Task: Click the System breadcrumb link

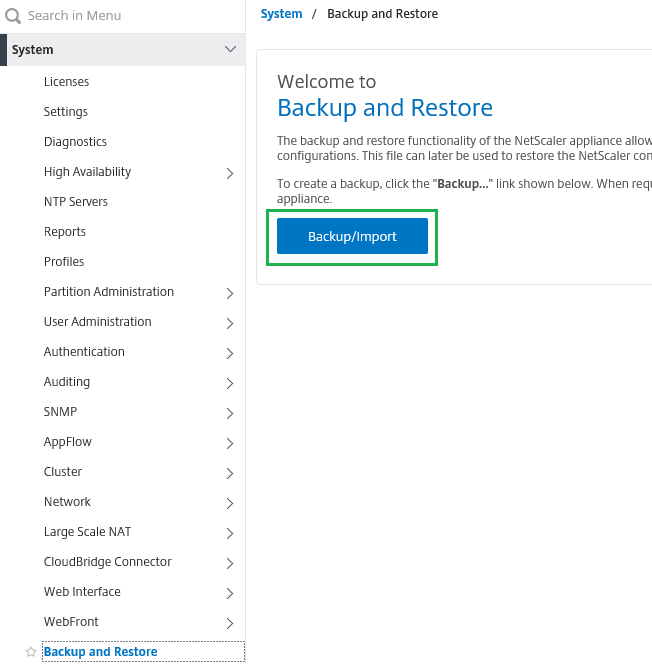Action: pyautogui.click(x=281, y=14)
